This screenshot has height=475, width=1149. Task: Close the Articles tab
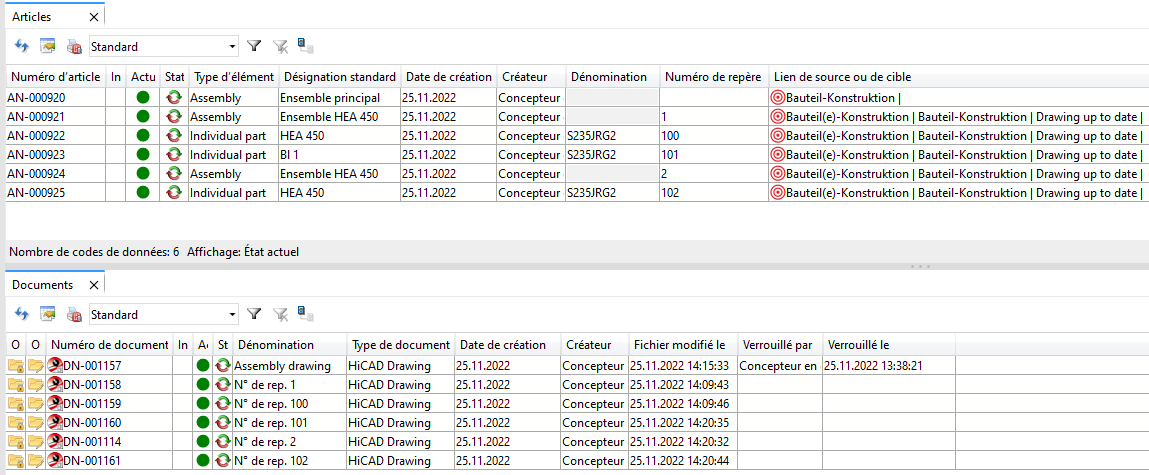tap(93, 17)
